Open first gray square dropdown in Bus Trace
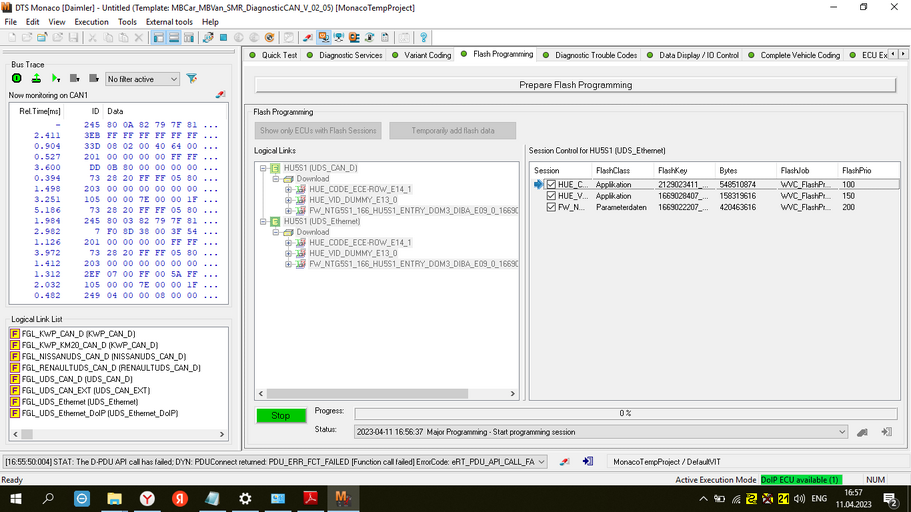This screenshot has width=911, height=512. click(x=74, y=78)
